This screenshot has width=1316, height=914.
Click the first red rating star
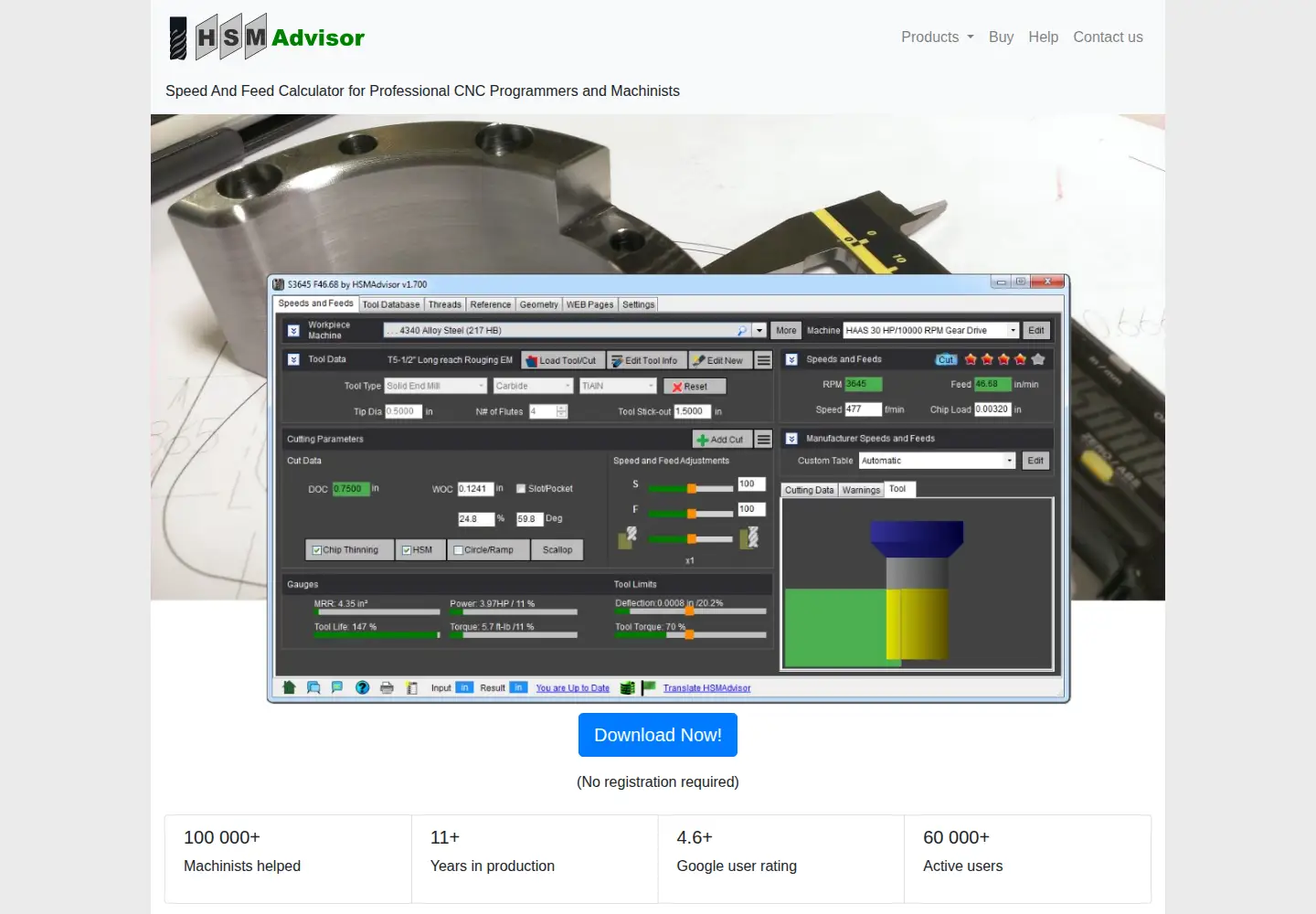[971, 359]
